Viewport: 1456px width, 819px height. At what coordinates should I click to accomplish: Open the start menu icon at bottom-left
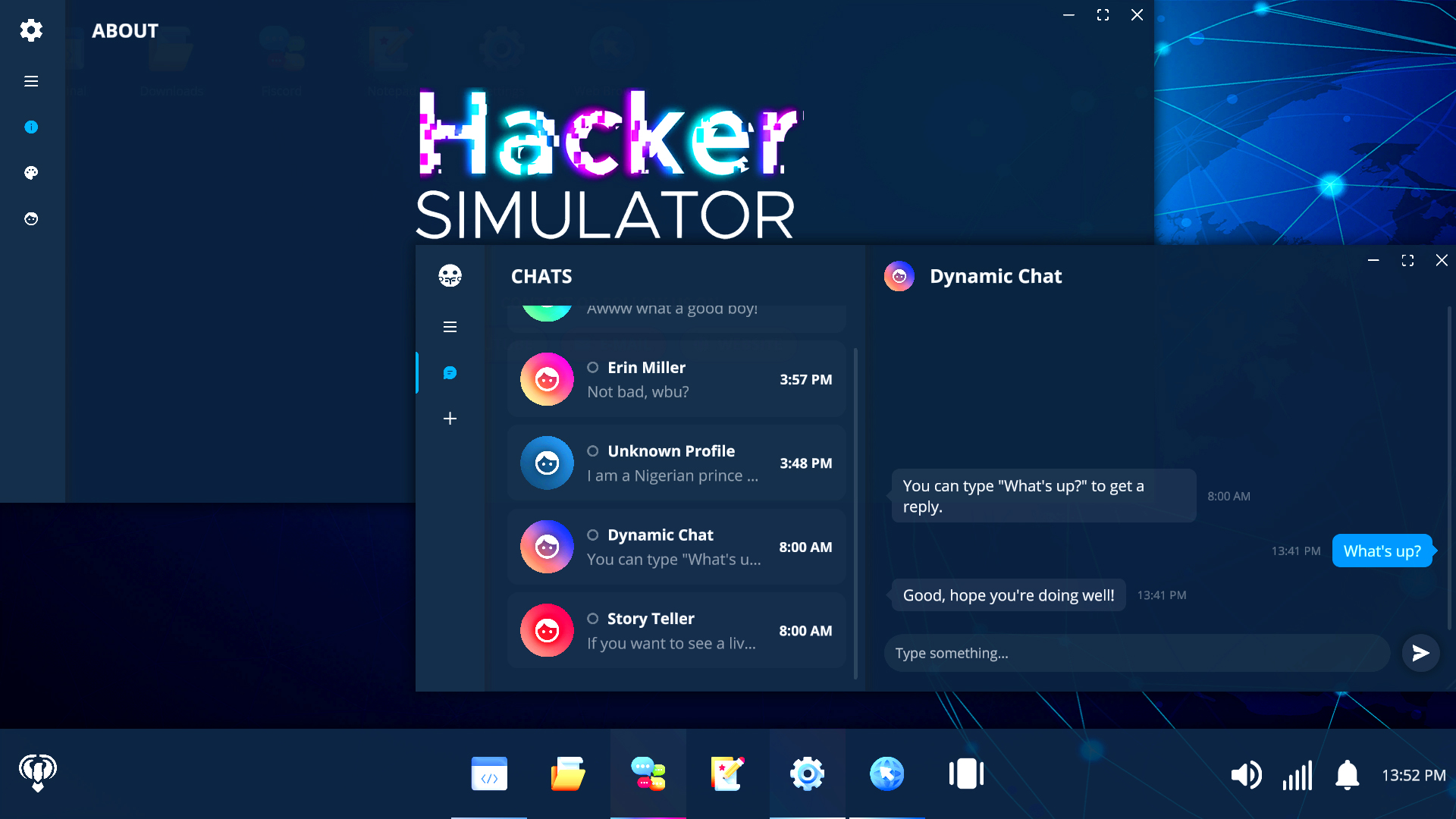36,772
